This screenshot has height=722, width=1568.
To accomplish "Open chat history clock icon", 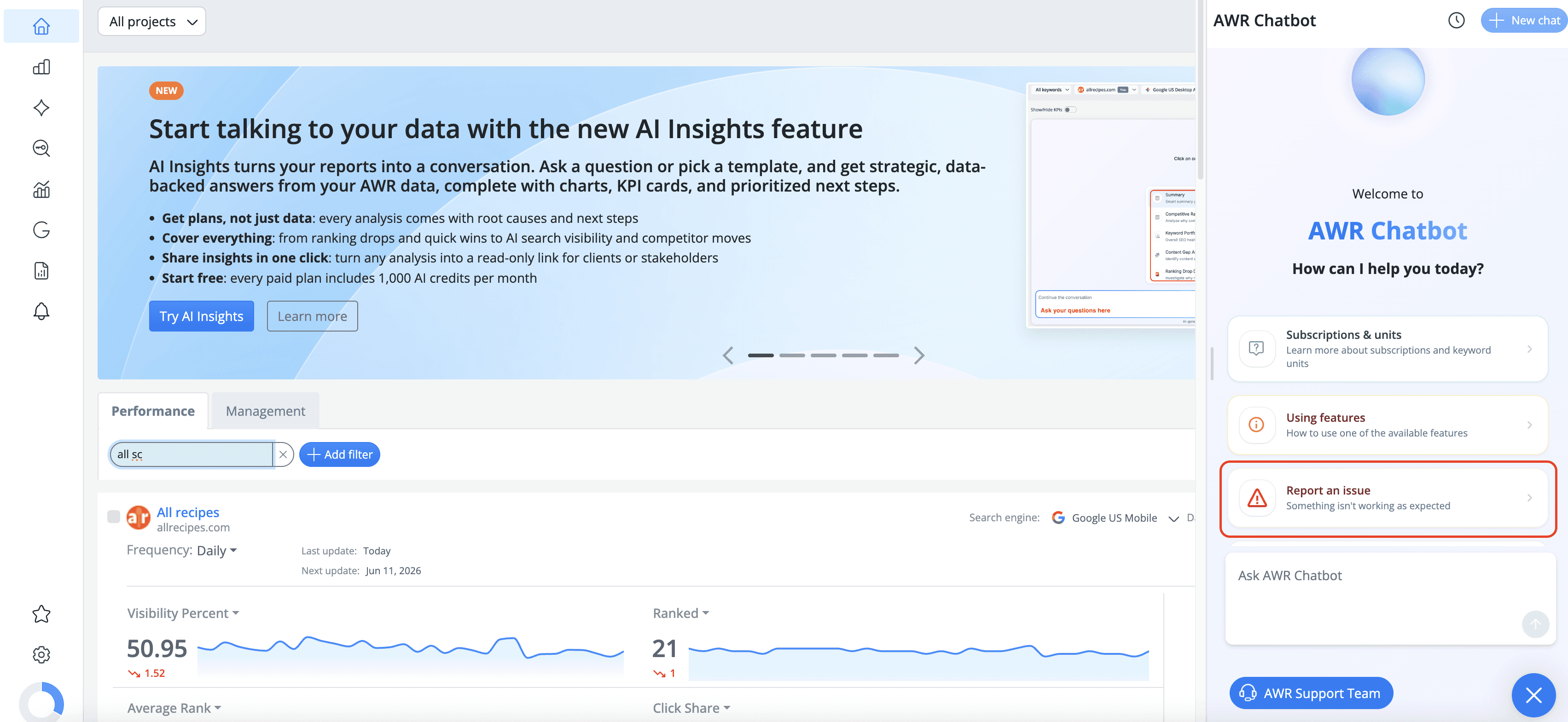I will coord(1456,20).
